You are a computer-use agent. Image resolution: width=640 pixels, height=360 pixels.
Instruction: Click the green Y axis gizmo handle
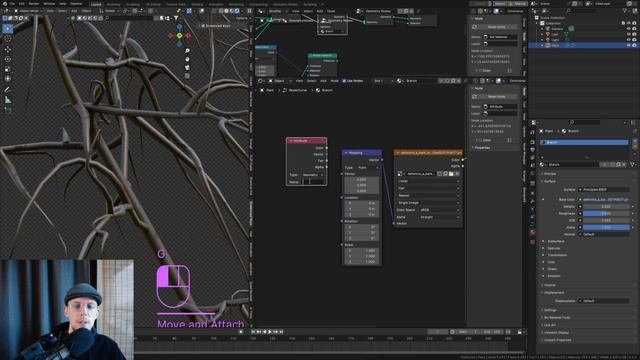pos(179,36)
